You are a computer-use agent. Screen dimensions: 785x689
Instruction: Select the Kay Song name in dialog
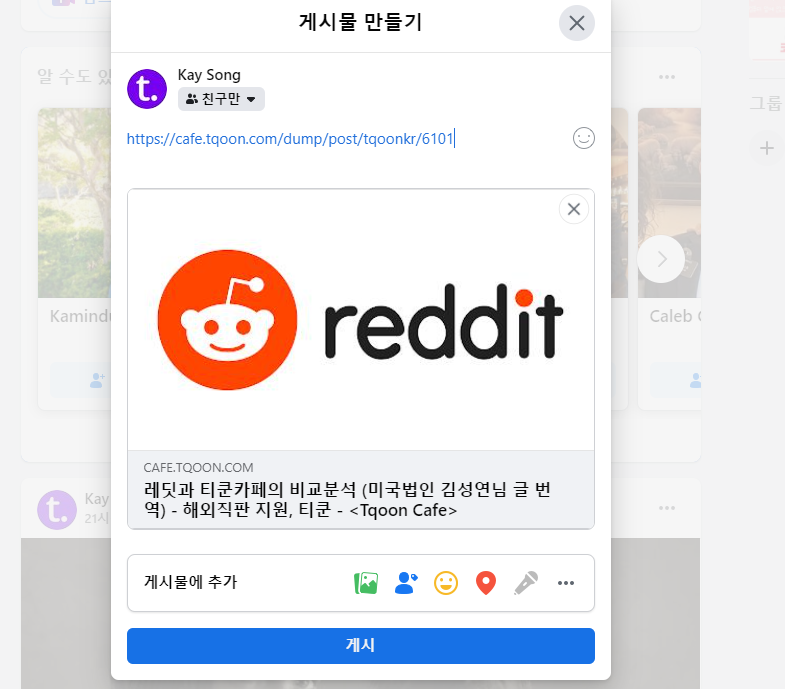pyautogui.click(x=209, y=75)
